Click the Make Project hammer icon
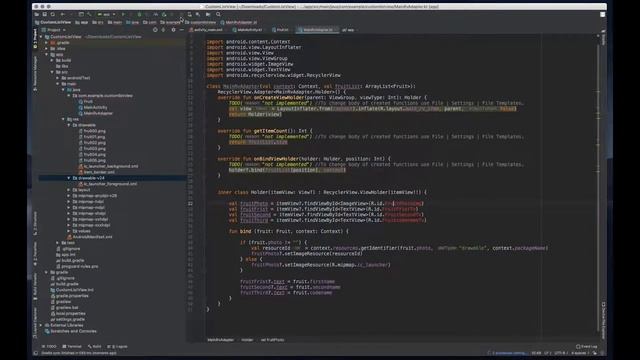Image resolution: width=640 pixels, height=360 pixels. 89,14
